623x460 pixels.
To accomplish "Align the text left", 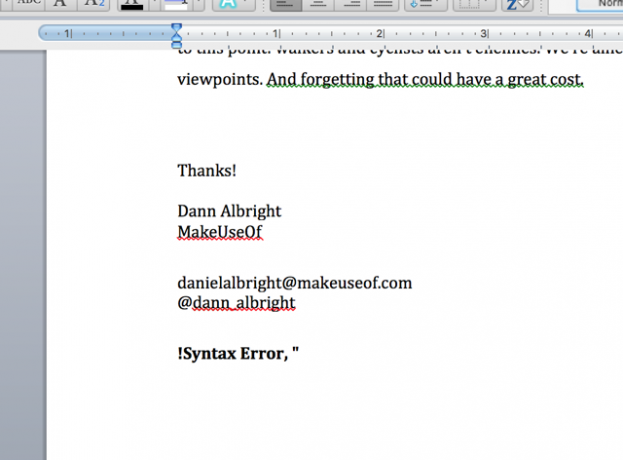I will pyautogui.click(x=286, y=5).
